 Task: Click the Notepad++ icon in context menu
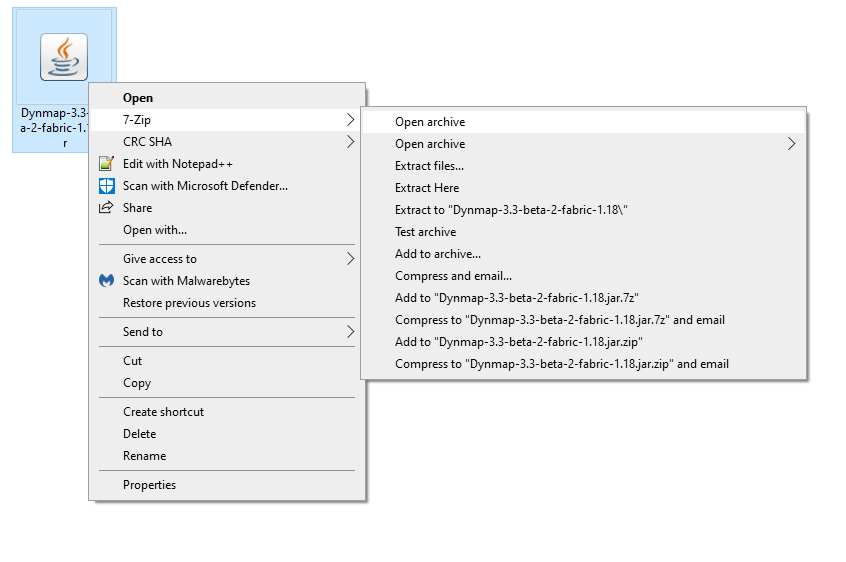(106, 163)
